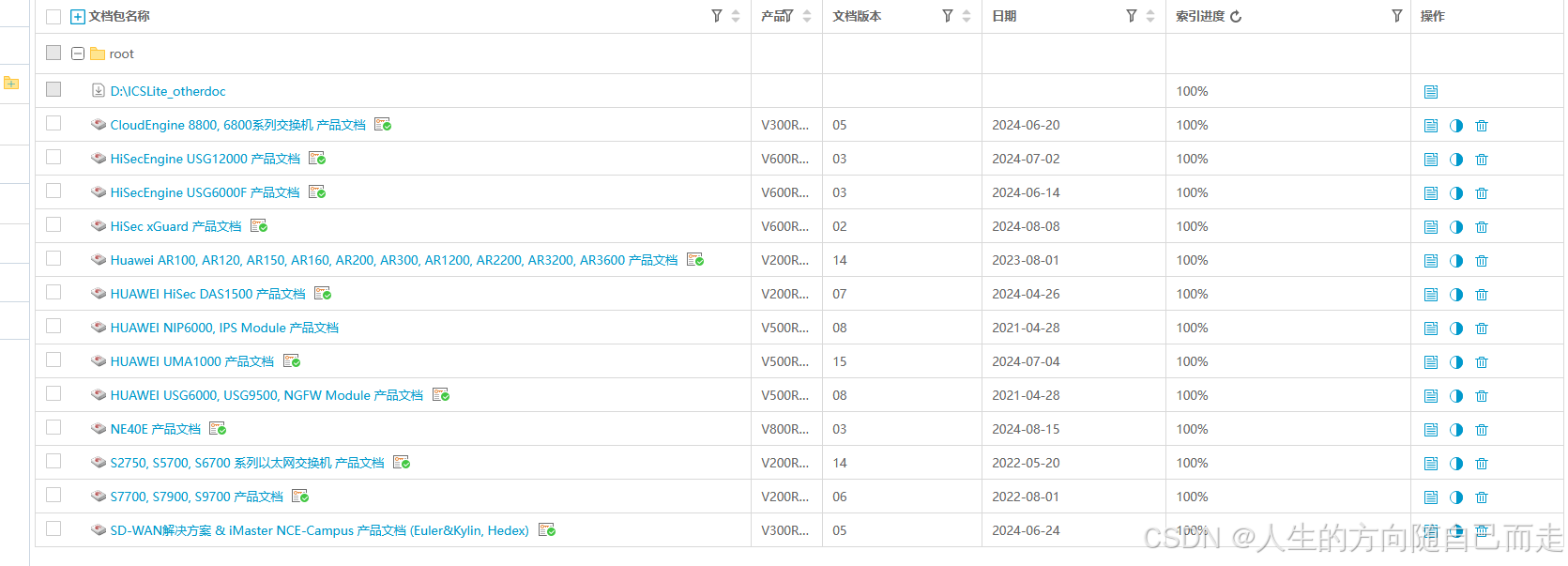Click the root folder icon
The height and width of the screenshot is (566, 1568).
point(98,54)
